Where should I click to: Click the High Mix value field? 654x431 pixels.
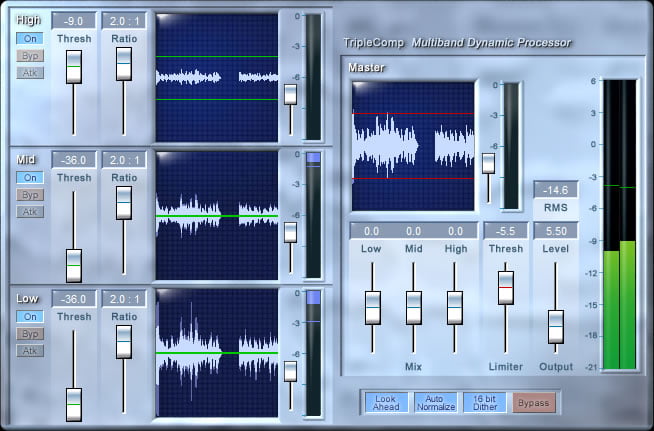455,231
